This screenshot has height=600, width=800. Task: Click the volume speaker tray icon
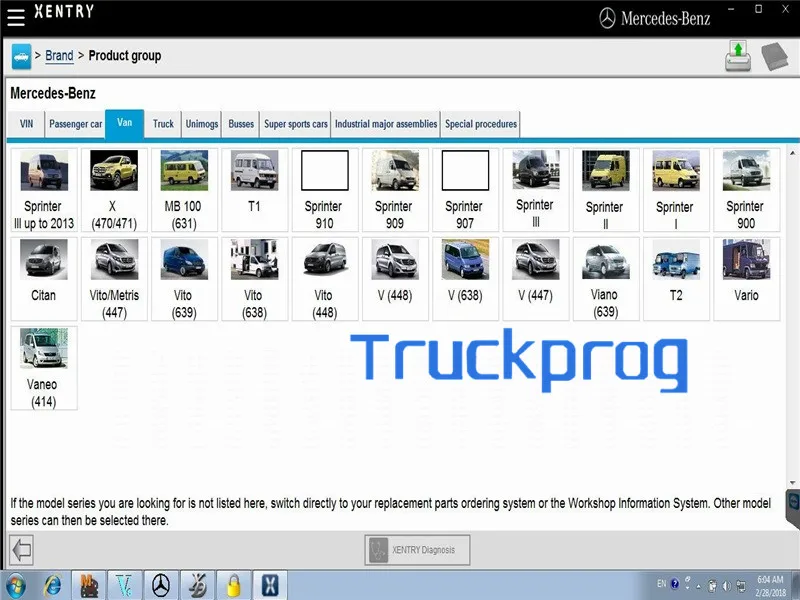click(x=727, y=586)
